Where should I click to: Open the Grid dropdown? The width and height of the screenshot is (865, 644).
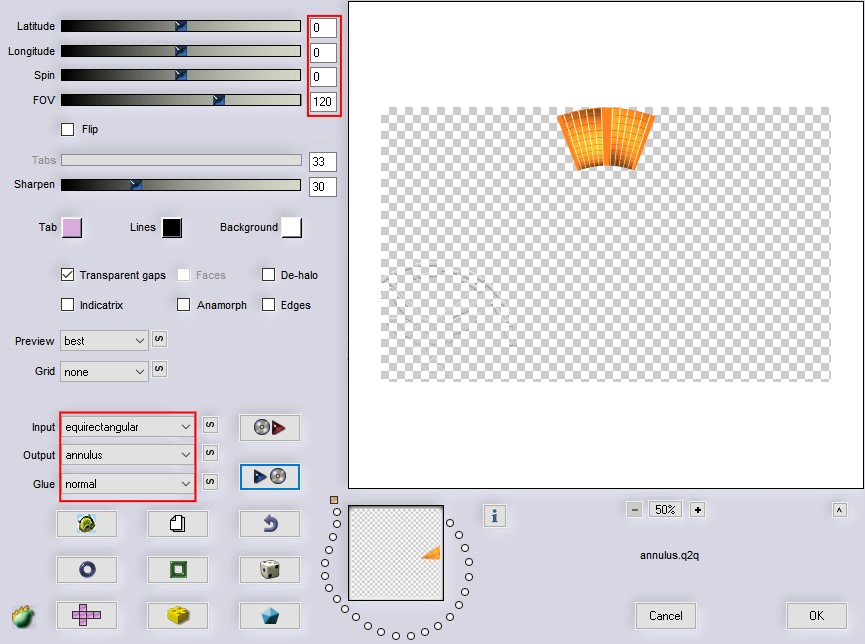tap(104, 371)
